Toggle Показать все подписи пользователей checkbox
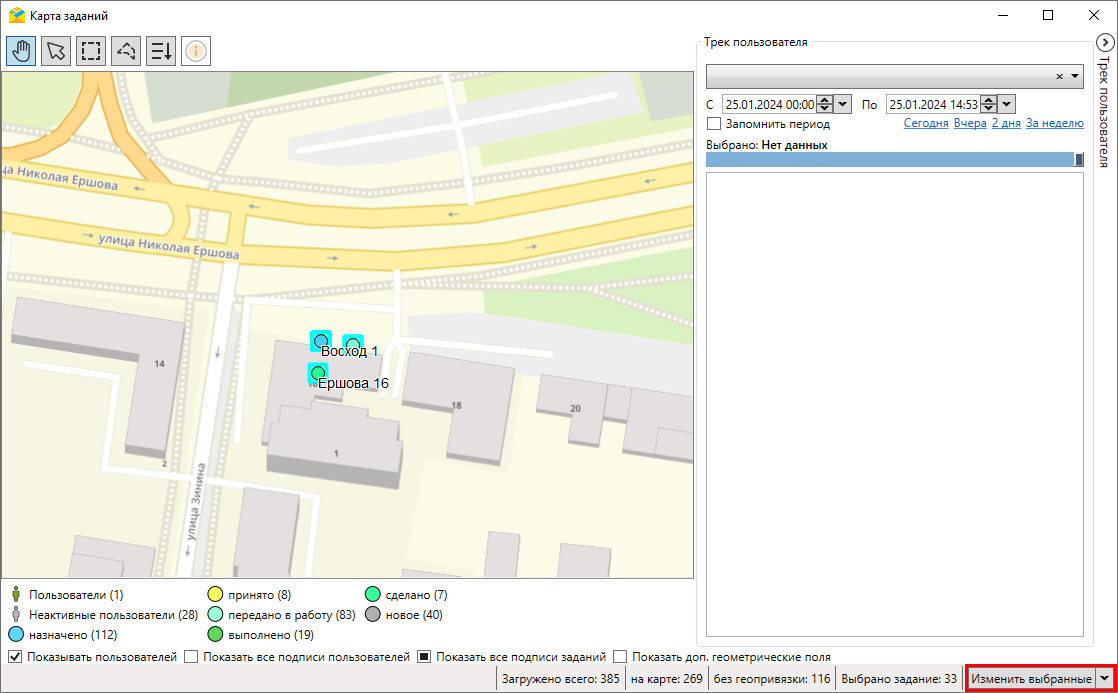The width and height of the screenshot is (1118, 693). (x=190, y=657)
